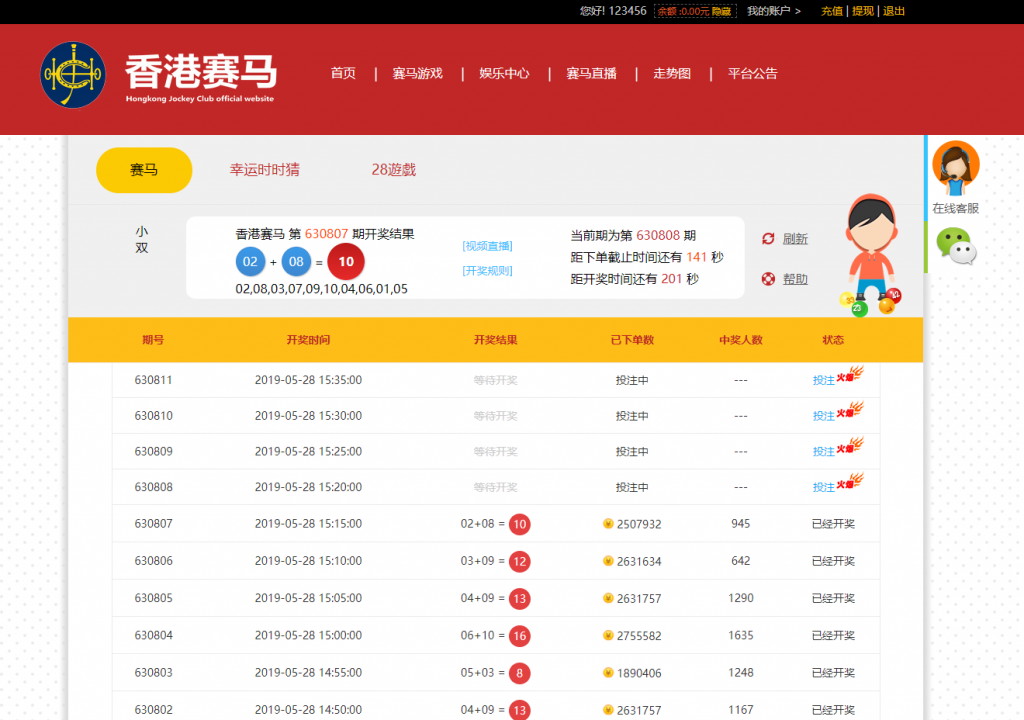View the 开奖规则 link
This screenshot has height=720, width=1024.
[x=487, y=271]
